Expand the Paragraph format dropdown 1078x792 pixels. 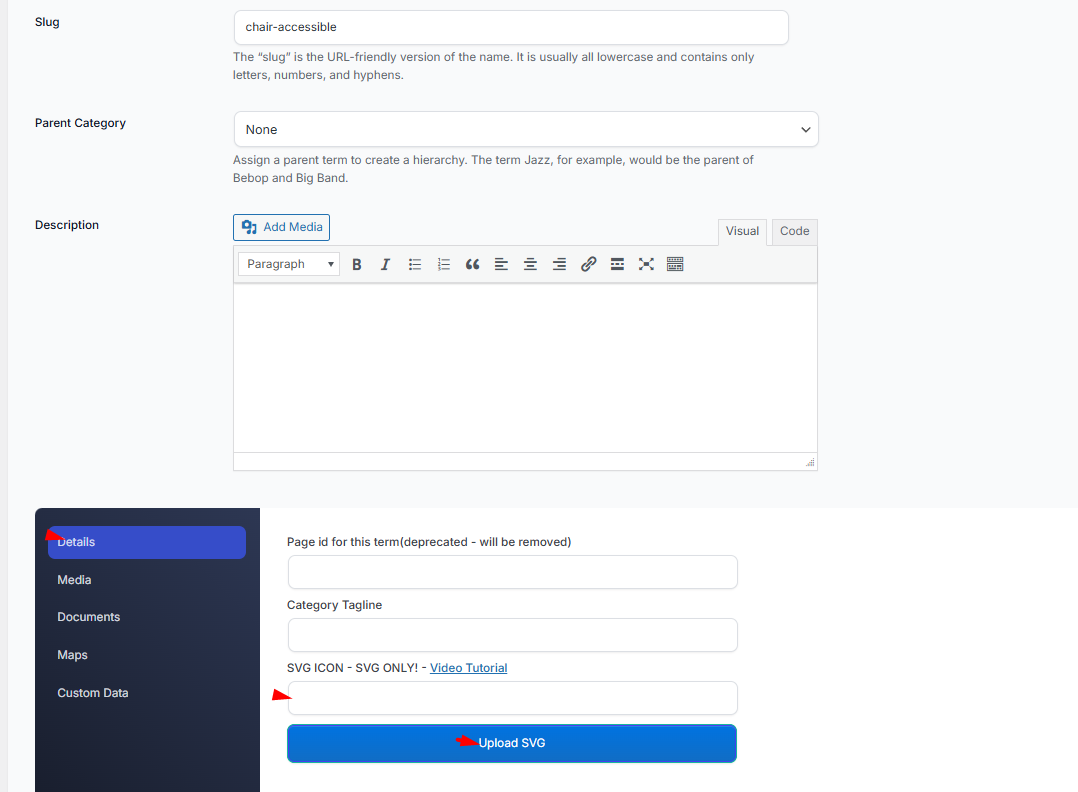click(x=289, y=264)
